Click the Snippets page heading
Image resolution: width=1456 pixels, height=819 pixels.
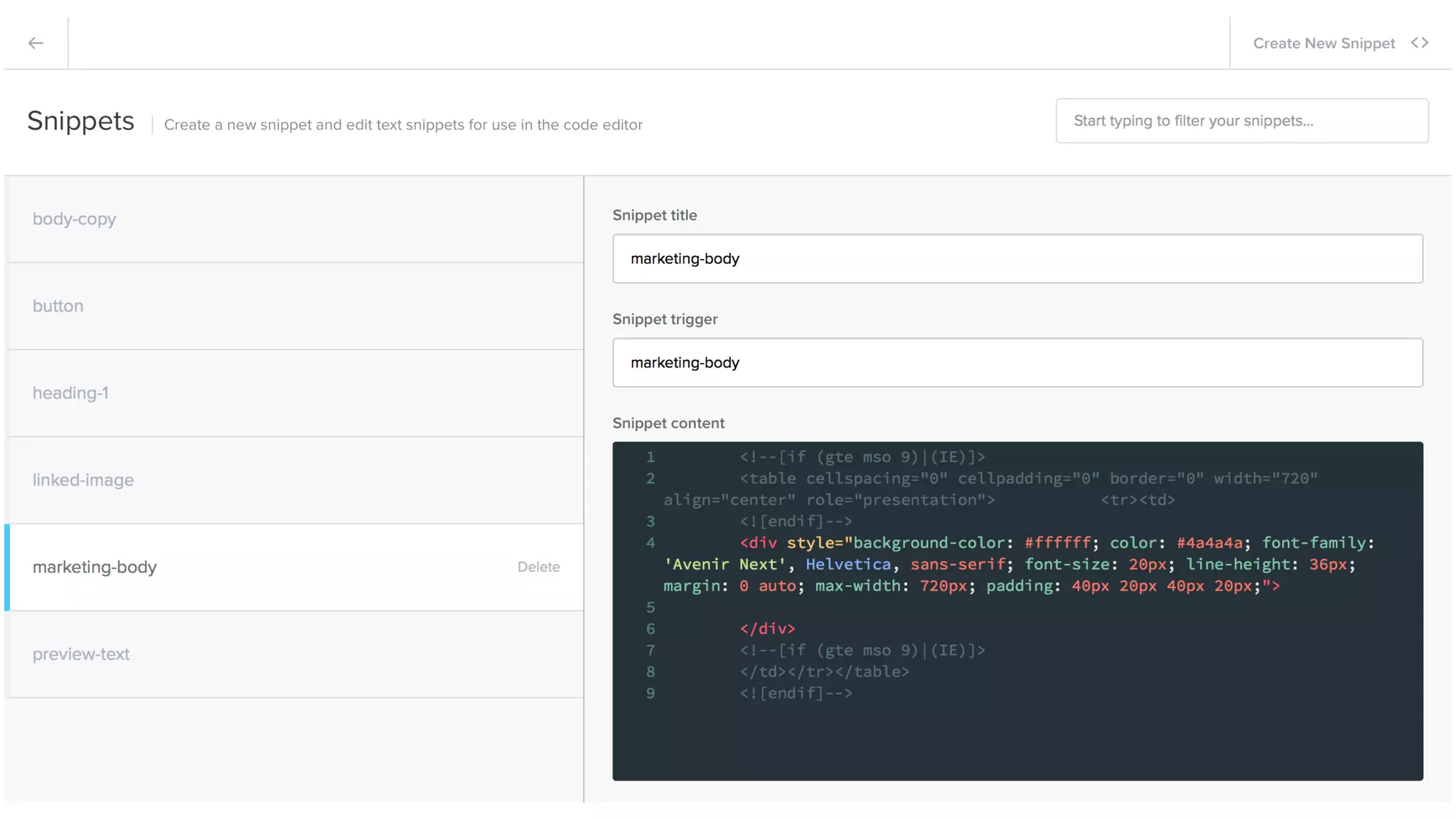80,121
